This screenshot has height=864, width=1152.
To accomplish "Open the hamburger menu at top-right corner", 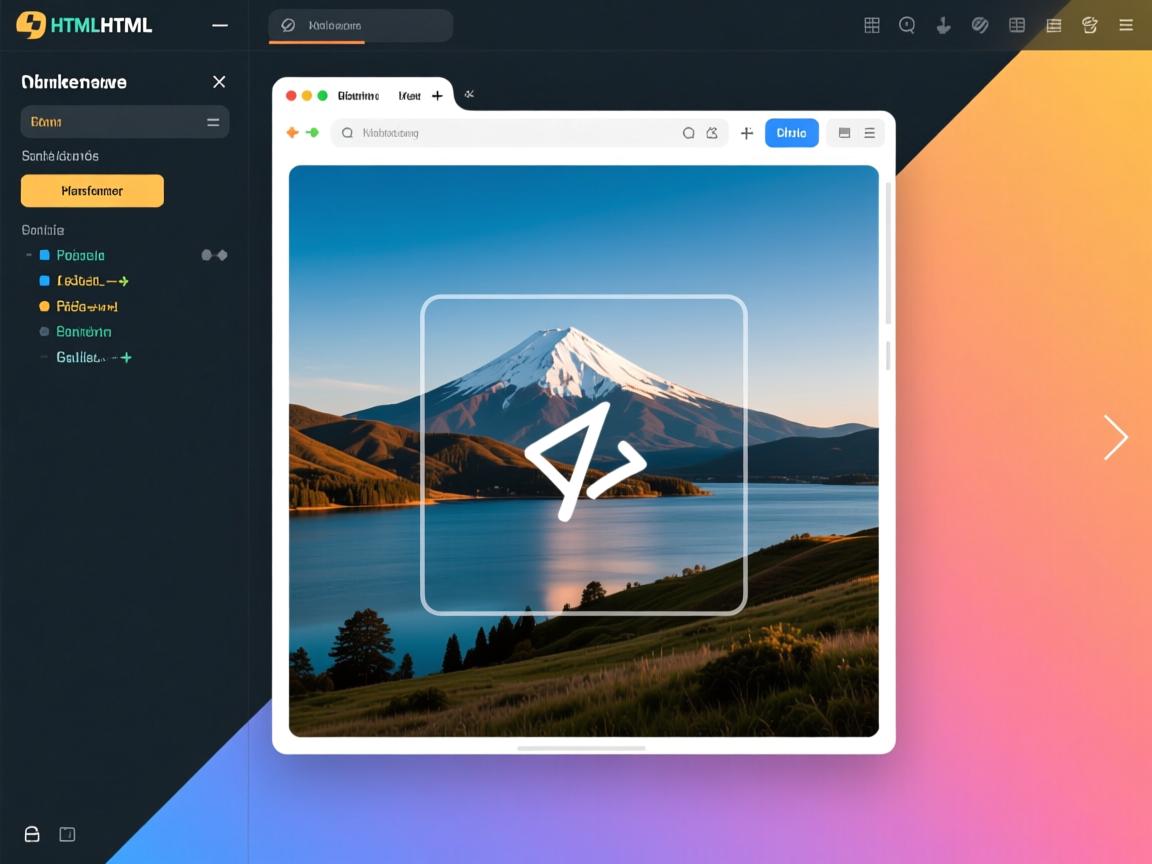I will [1126, 26].
